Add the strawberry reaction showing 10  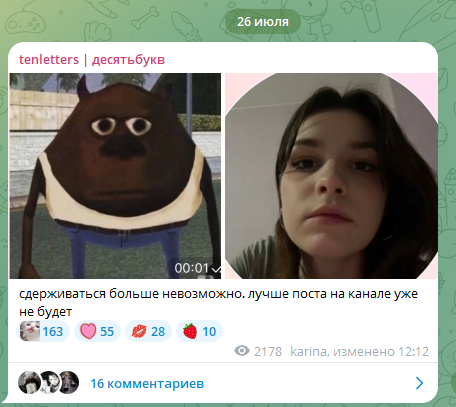(x=199, y=331)
